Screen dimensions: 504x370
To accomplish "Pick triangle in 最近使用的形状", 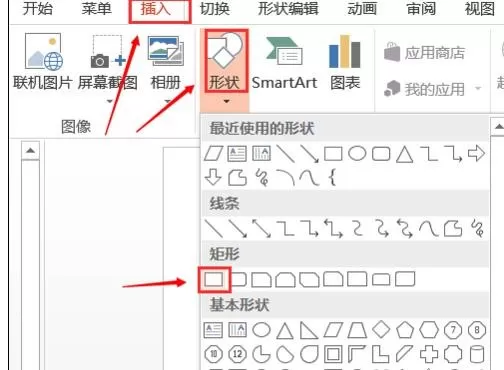I will (405, 155).
